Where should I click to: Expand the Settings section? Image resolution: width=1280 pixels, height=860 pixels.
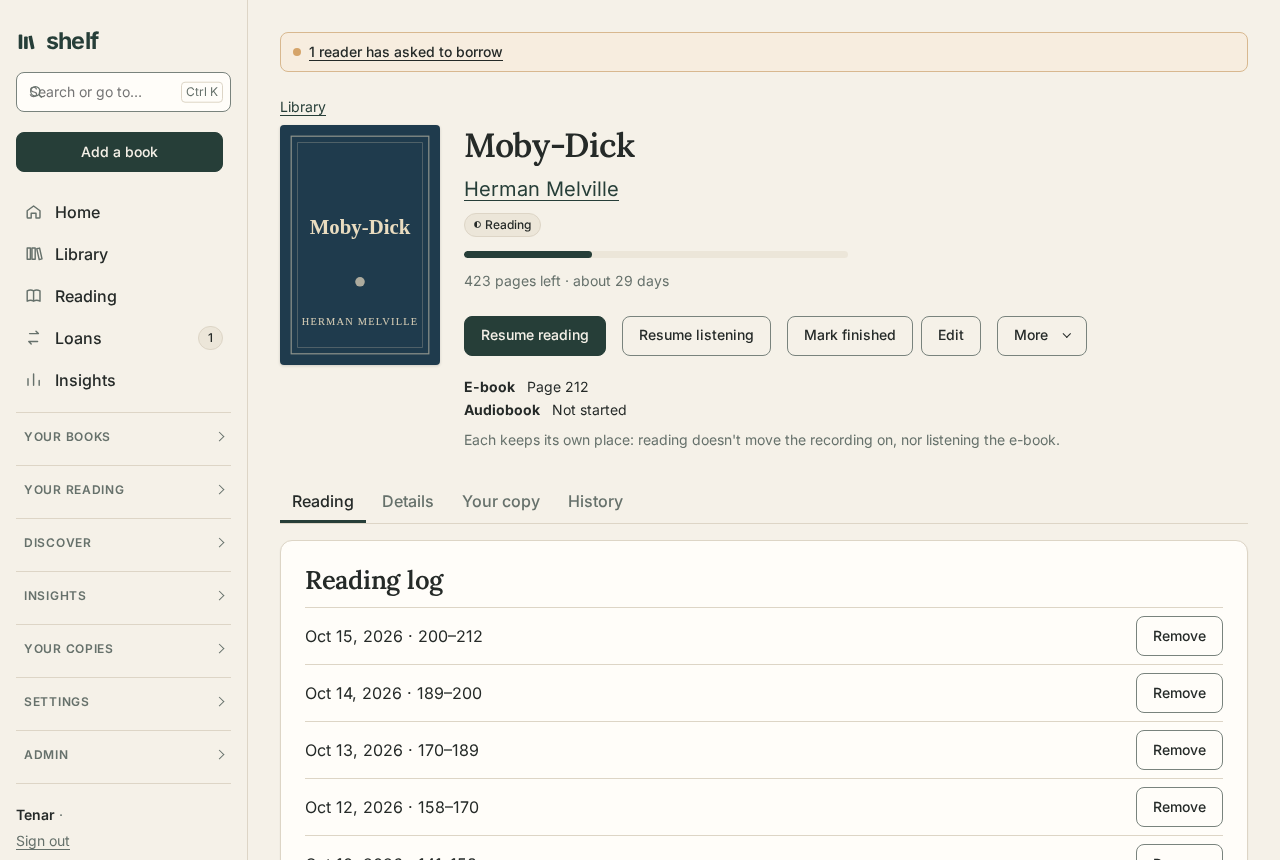[123, 702]
